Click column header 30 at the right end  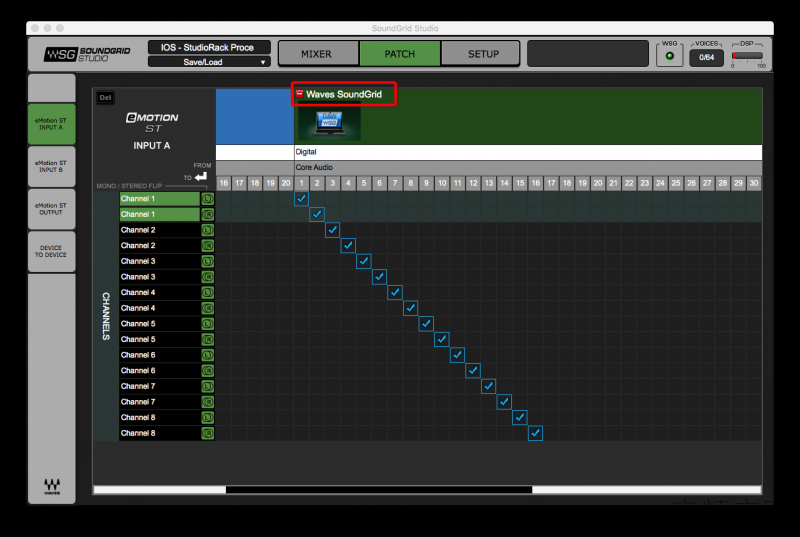pyautogui.click(x=754, y=183)
